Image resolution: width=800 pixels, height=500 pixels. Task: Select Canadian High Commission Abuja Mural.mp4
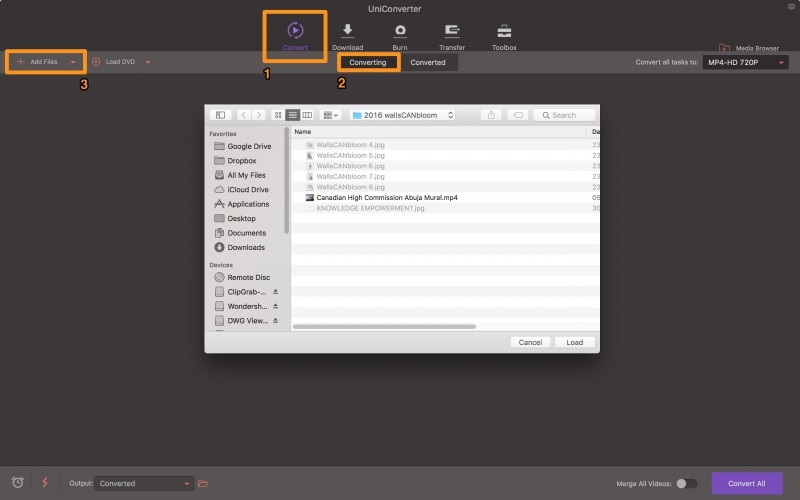tap(445, 197)
